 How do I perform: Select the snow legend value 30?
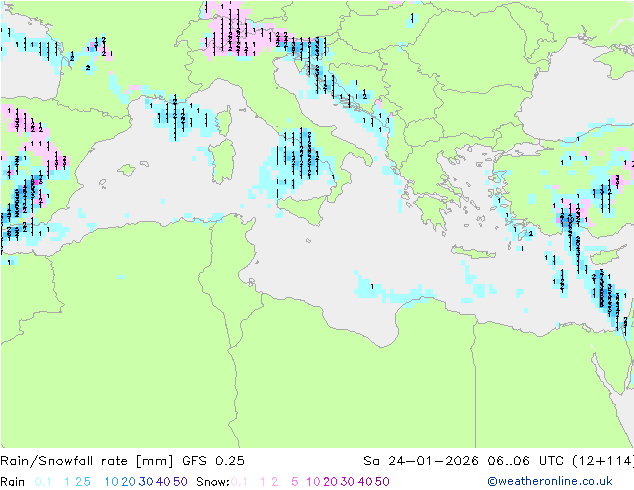pyautogui.click(x=348, y=482)
